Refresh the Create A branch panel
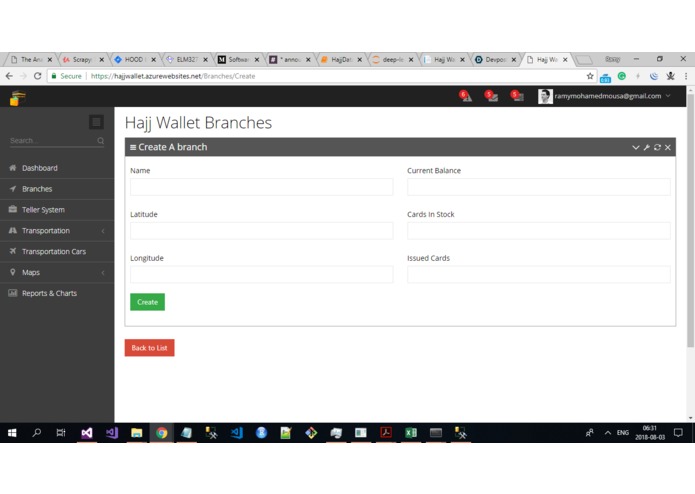Screen dimensions: 695x494 point(657,147)
